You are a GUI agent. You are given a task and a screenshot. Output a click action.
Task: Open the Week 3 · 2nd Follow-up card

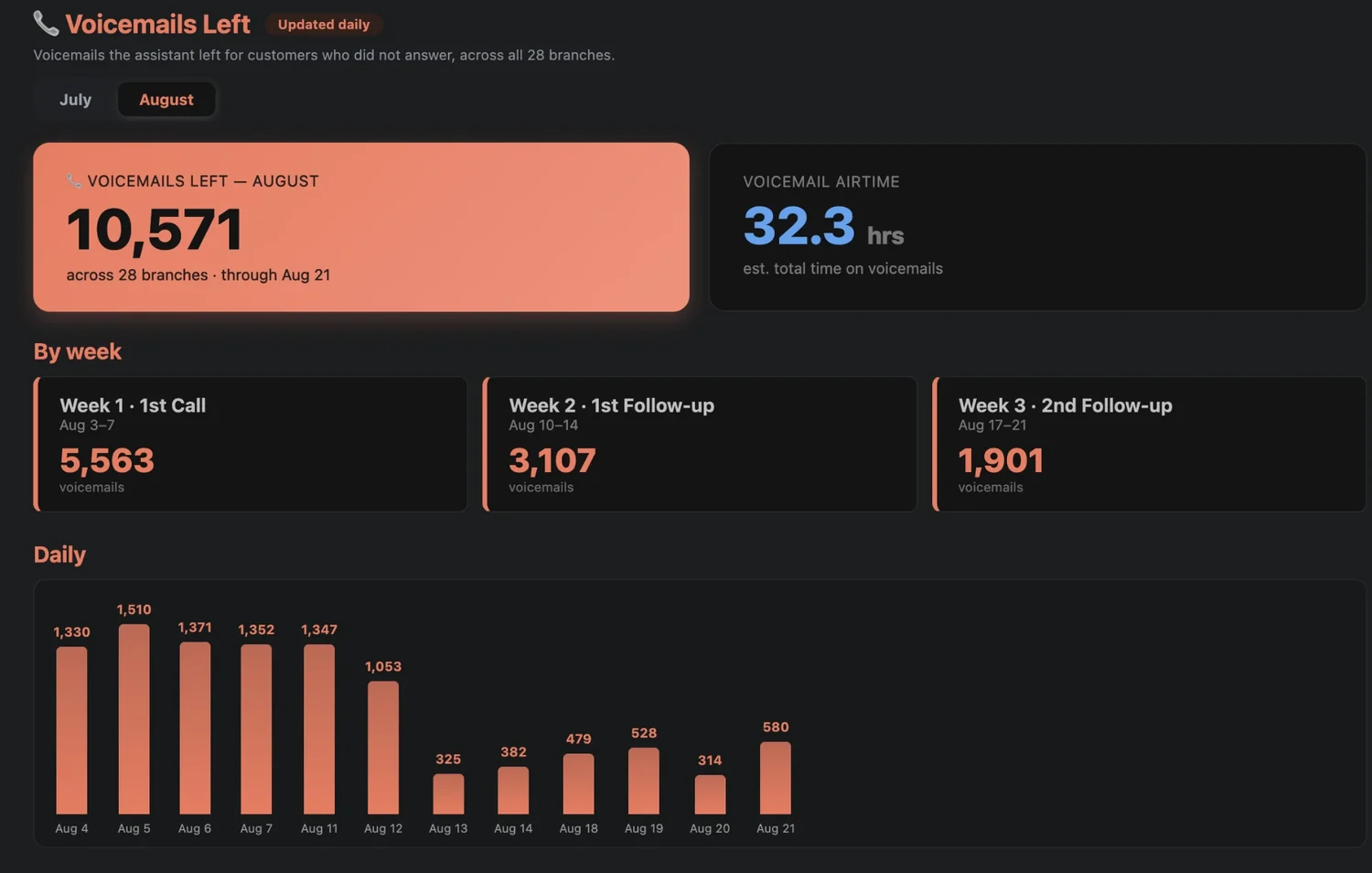pos(1149,444)
